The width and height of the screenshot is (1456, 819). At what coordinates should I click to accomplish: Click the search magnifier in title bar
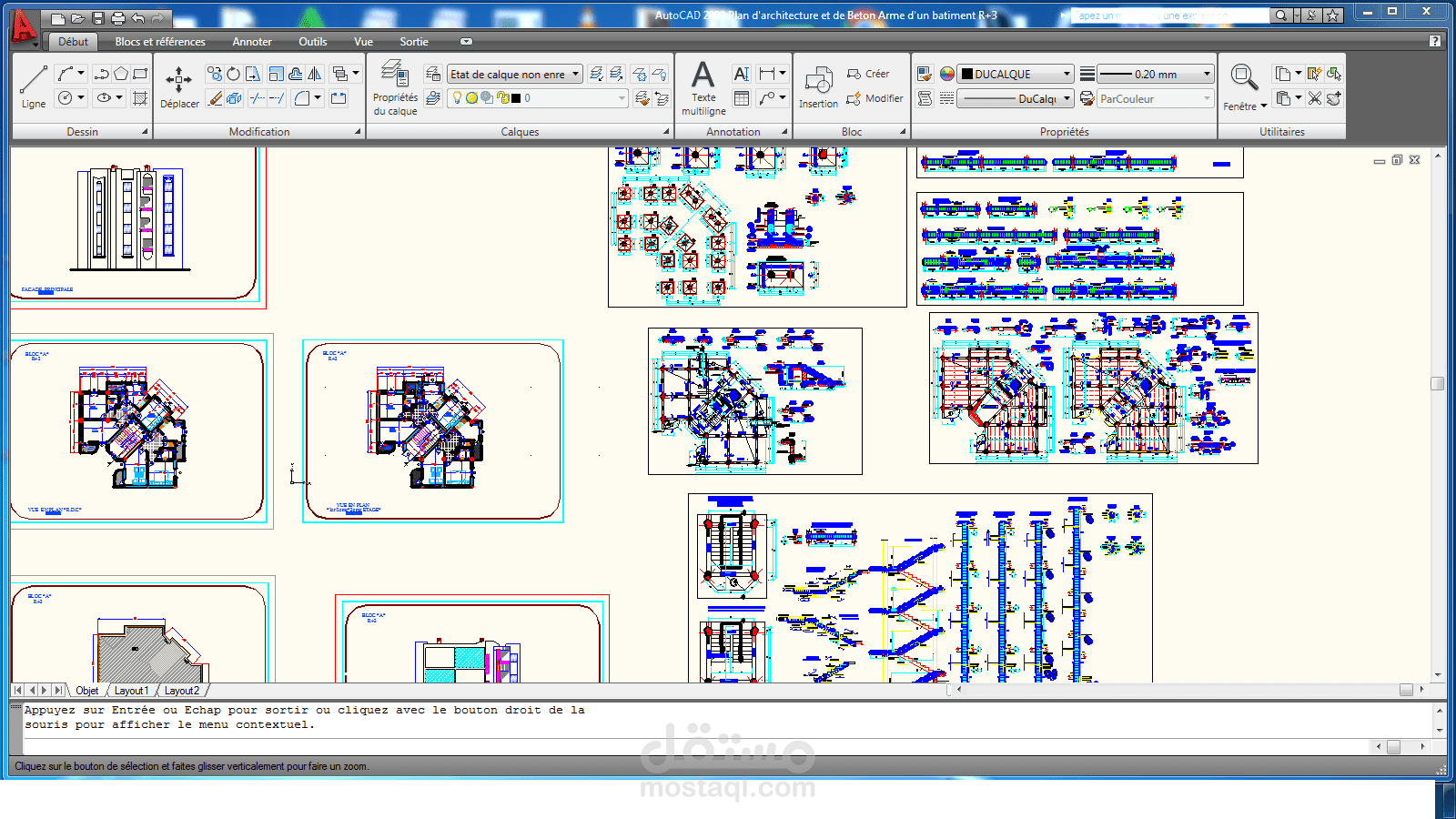click(1280, 15)
